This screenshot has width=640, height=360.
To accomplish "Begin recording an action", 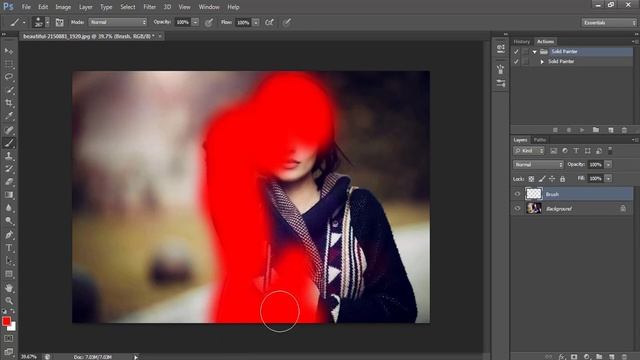I will [x=568, y=130].
